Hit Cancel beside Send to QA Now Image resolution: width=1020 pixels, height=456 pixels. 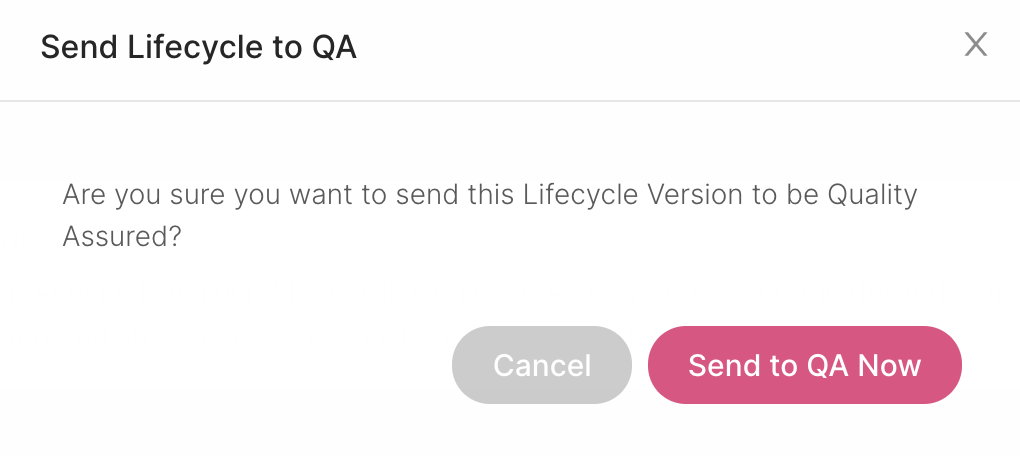542,365
